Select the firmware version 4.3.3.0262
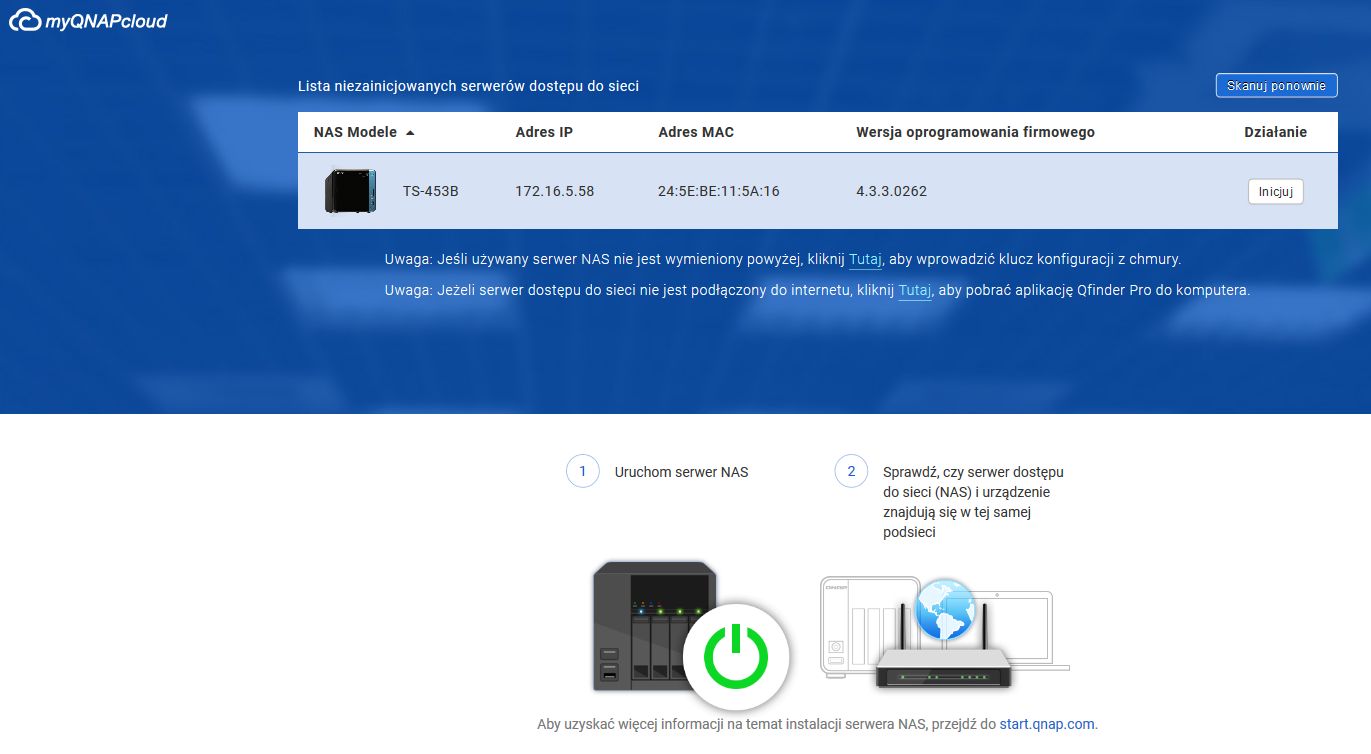The image size is (1371, 754). click(x=891, y=191)
